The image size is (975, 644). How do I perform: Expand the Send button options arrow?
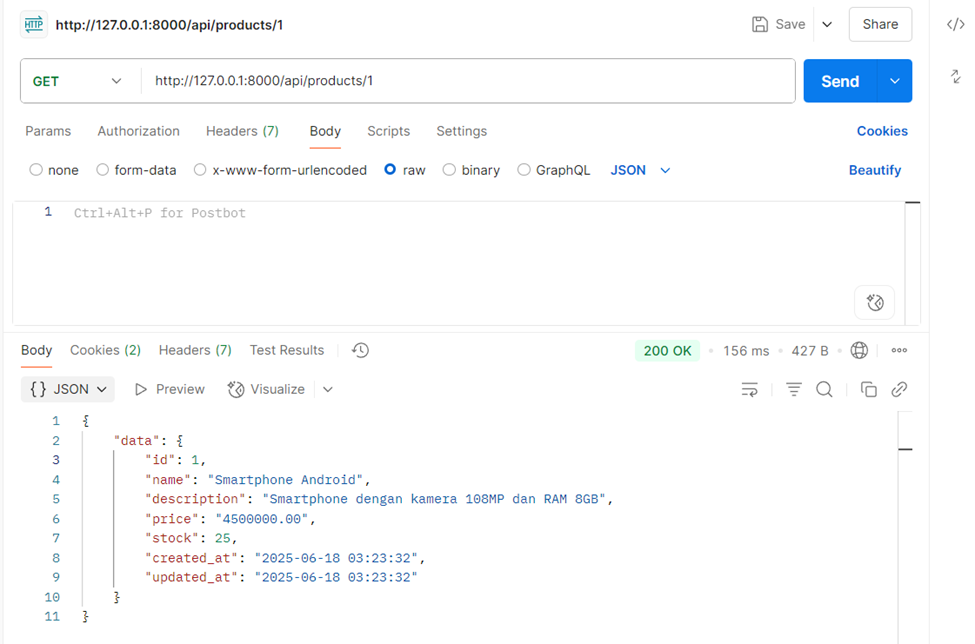[x=894, y=81]
